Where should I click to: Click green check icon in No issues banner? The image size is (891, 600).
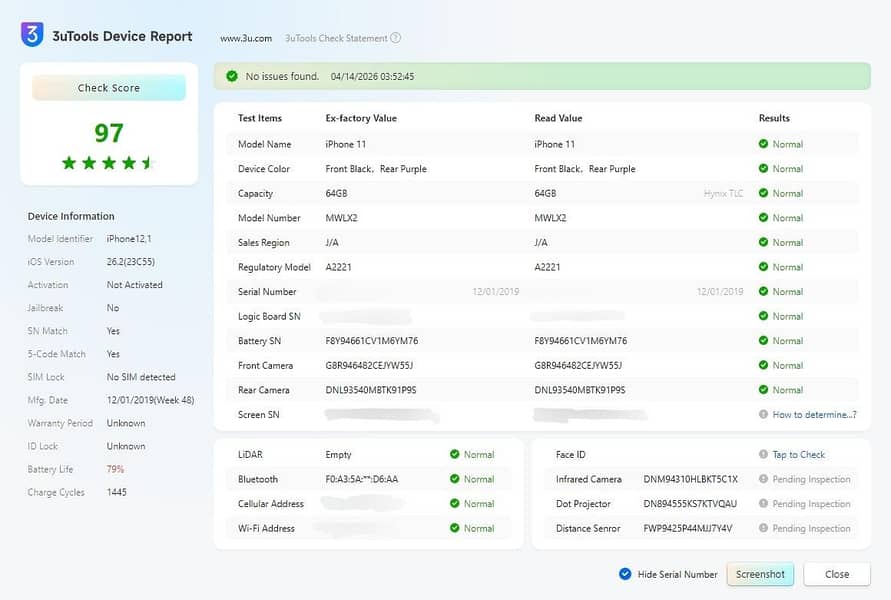coord(232,76)
